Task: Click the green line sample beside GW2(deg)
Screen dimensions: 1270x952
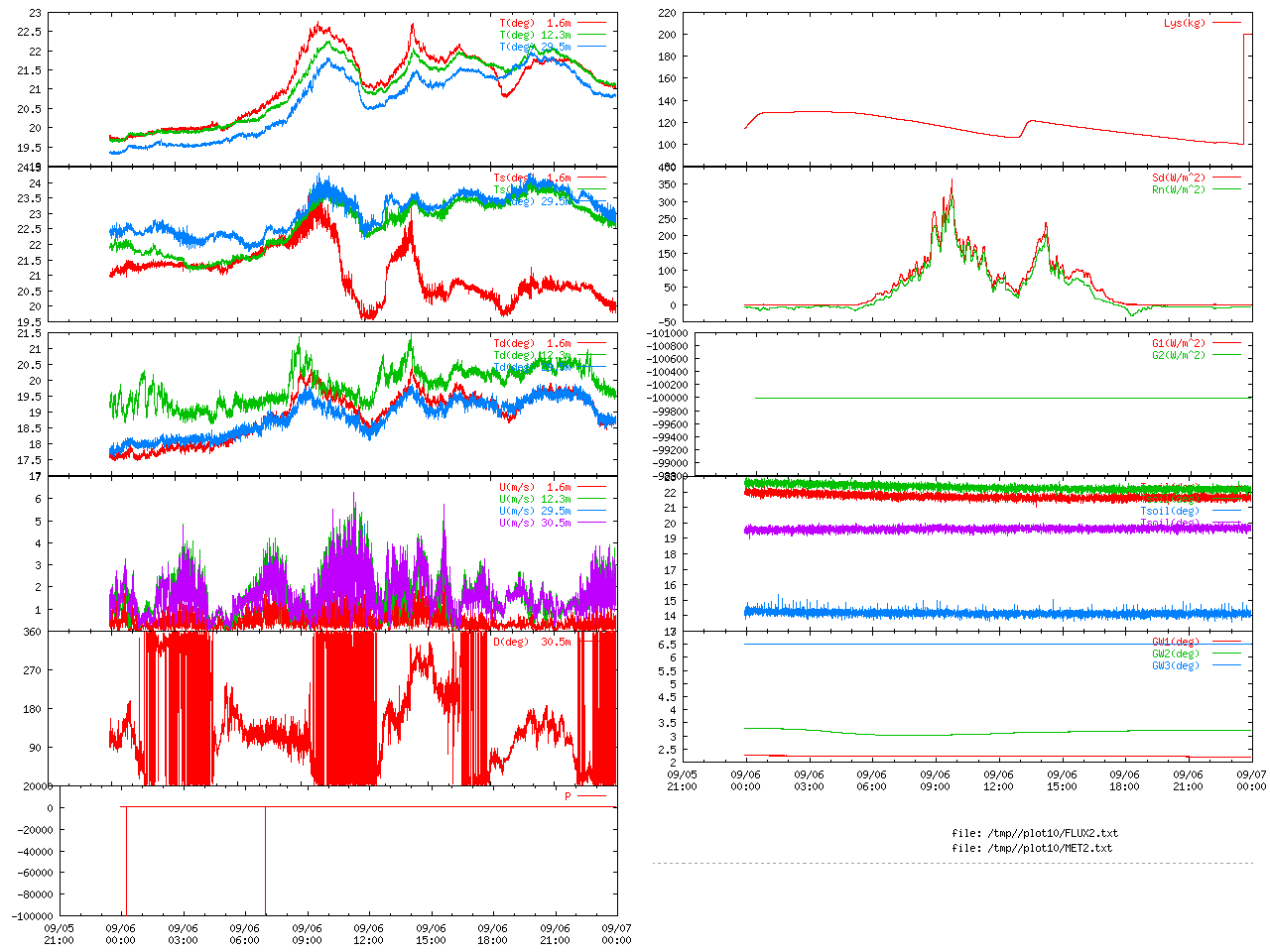Action: [1225, 654]
